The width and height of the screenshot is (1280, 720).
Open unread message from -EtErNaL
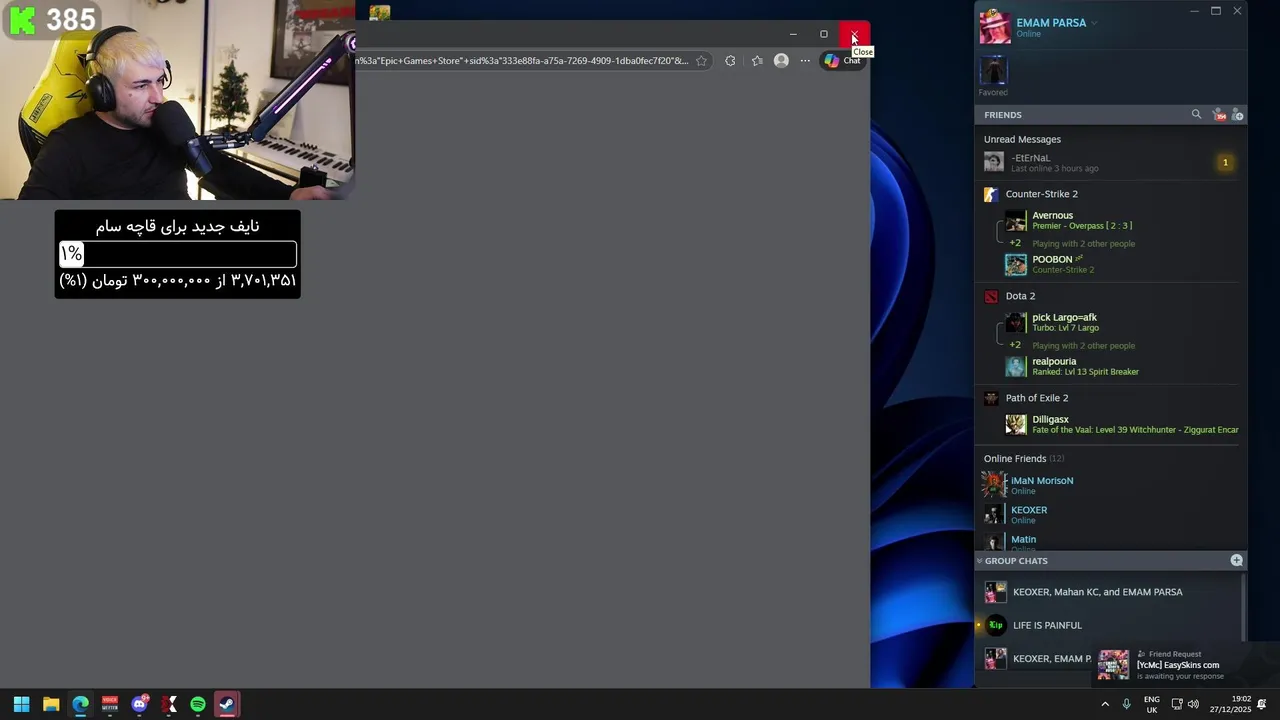1110,163
